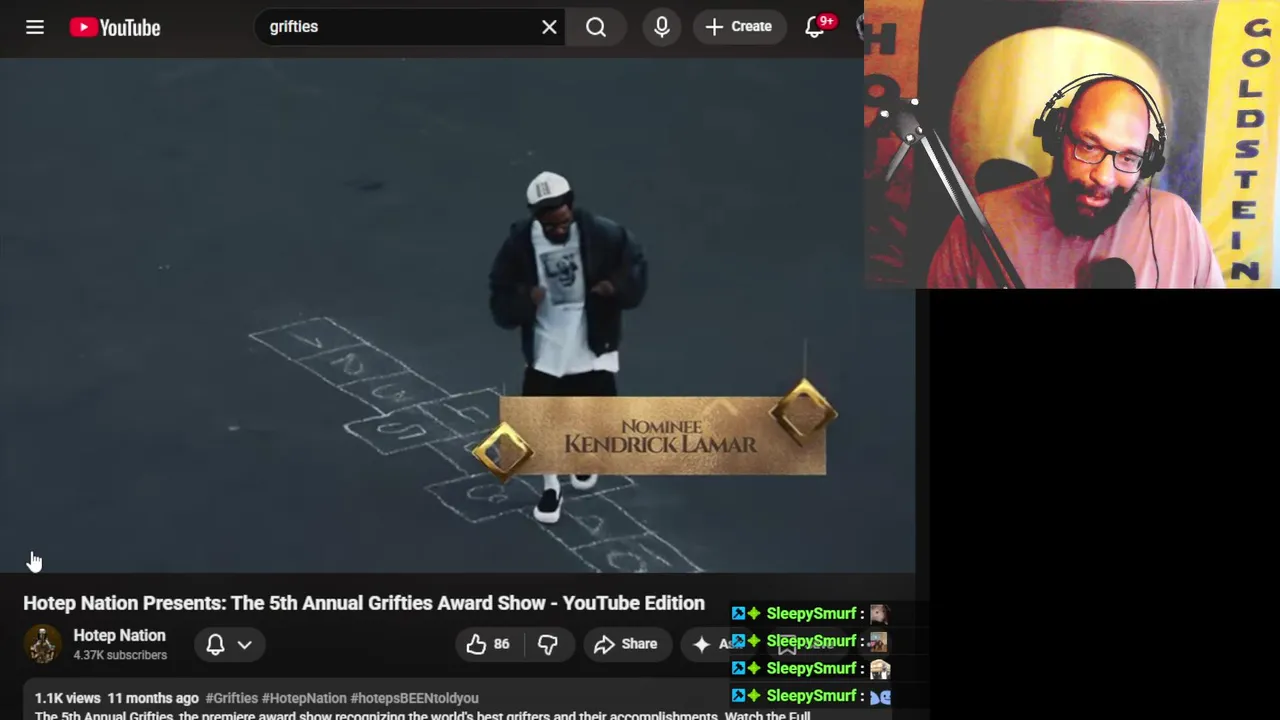This screenshot has height=720, width=1280.
Task: Click the '1.1K views' text
Action: point(68,698)
